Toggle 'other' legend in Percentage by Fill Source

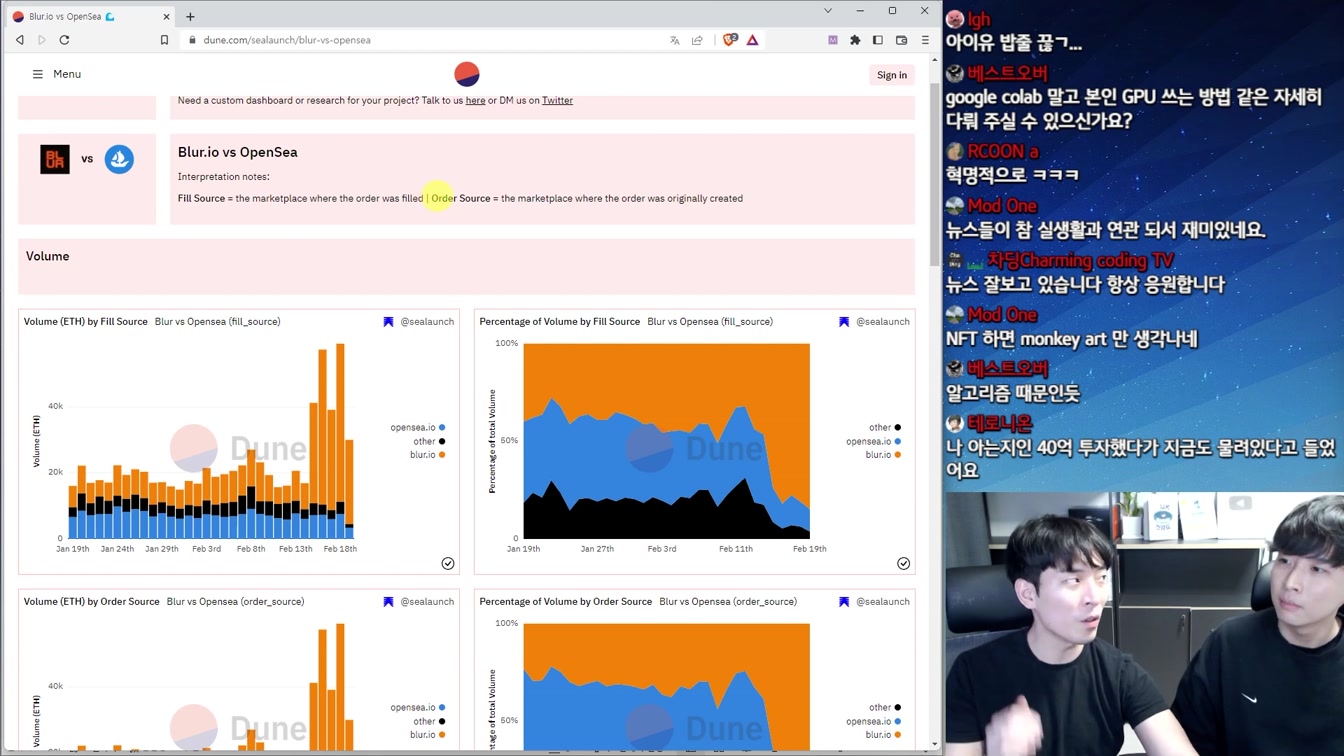885,428
